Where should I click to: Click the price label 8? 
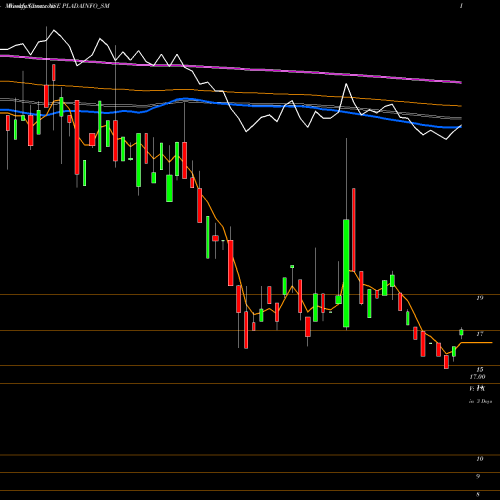(478, 494)
